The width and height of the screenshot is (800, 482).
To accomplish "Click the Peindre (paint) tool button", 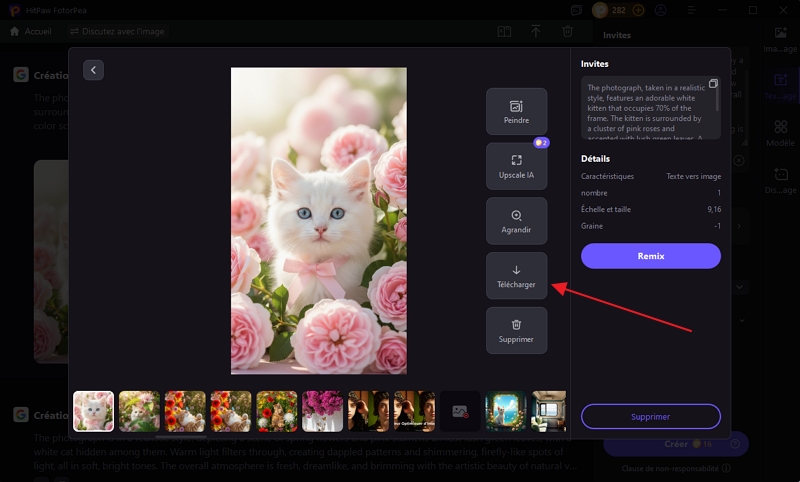I will (x=516, y=111).
